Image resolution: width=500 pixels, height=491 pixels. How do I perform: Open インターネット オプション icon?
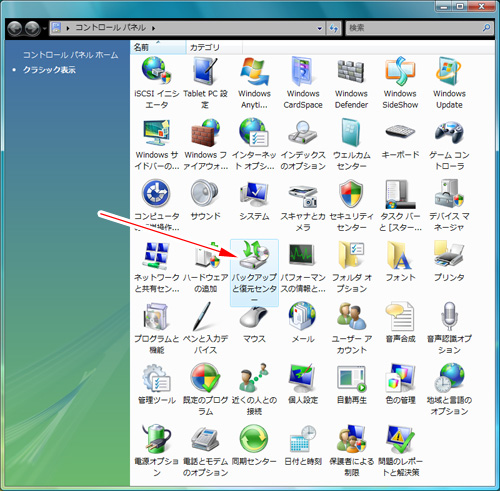(x=254, y=132)
